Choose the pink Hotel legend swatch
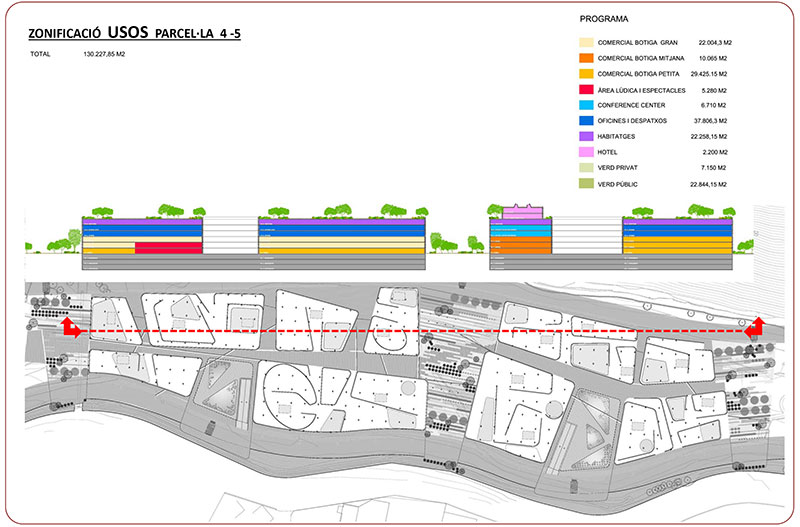Screen dimensions: 800x527 [x=586, y=153]
